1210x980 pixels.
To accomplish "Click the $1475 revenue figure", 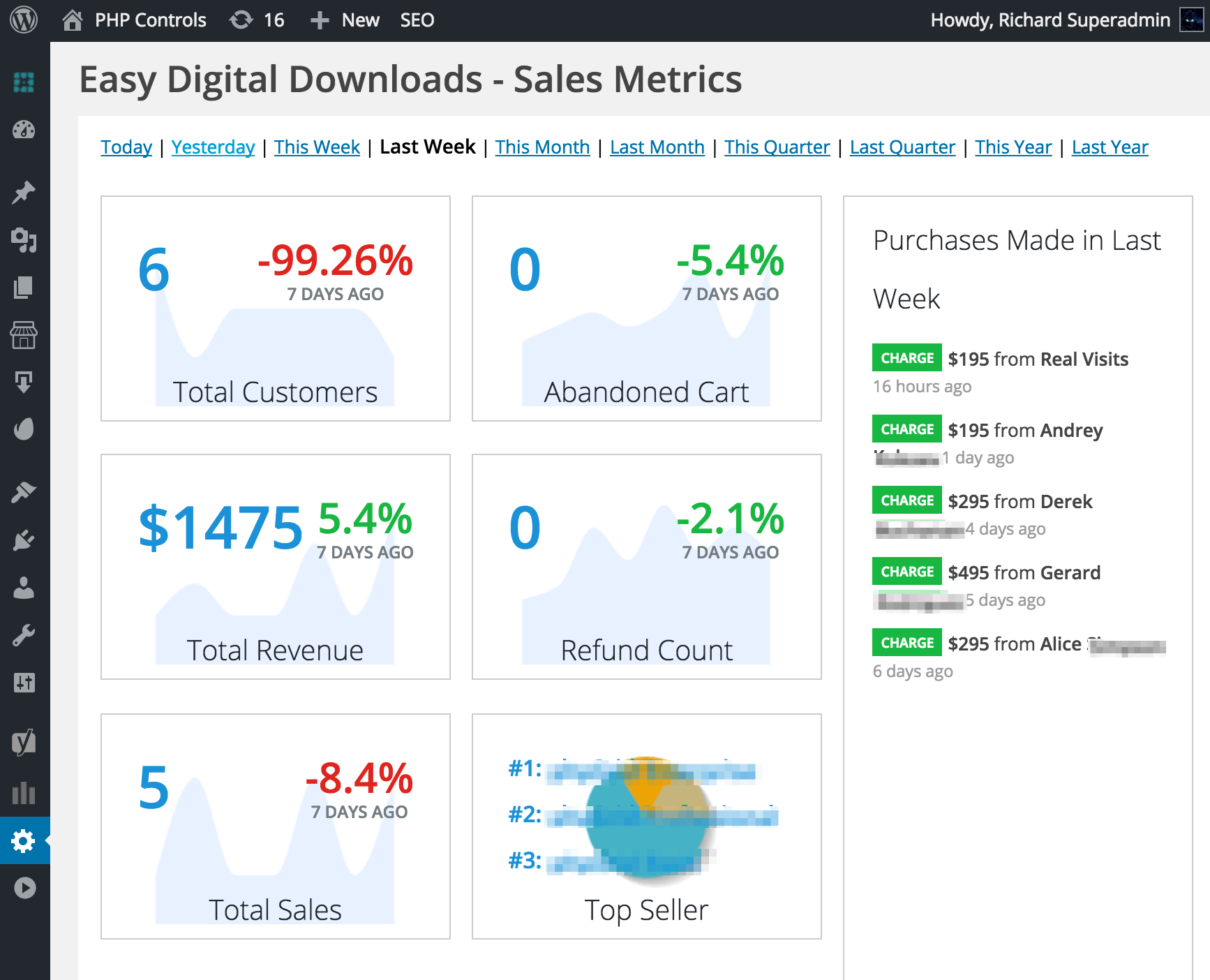I will point(221,528).
